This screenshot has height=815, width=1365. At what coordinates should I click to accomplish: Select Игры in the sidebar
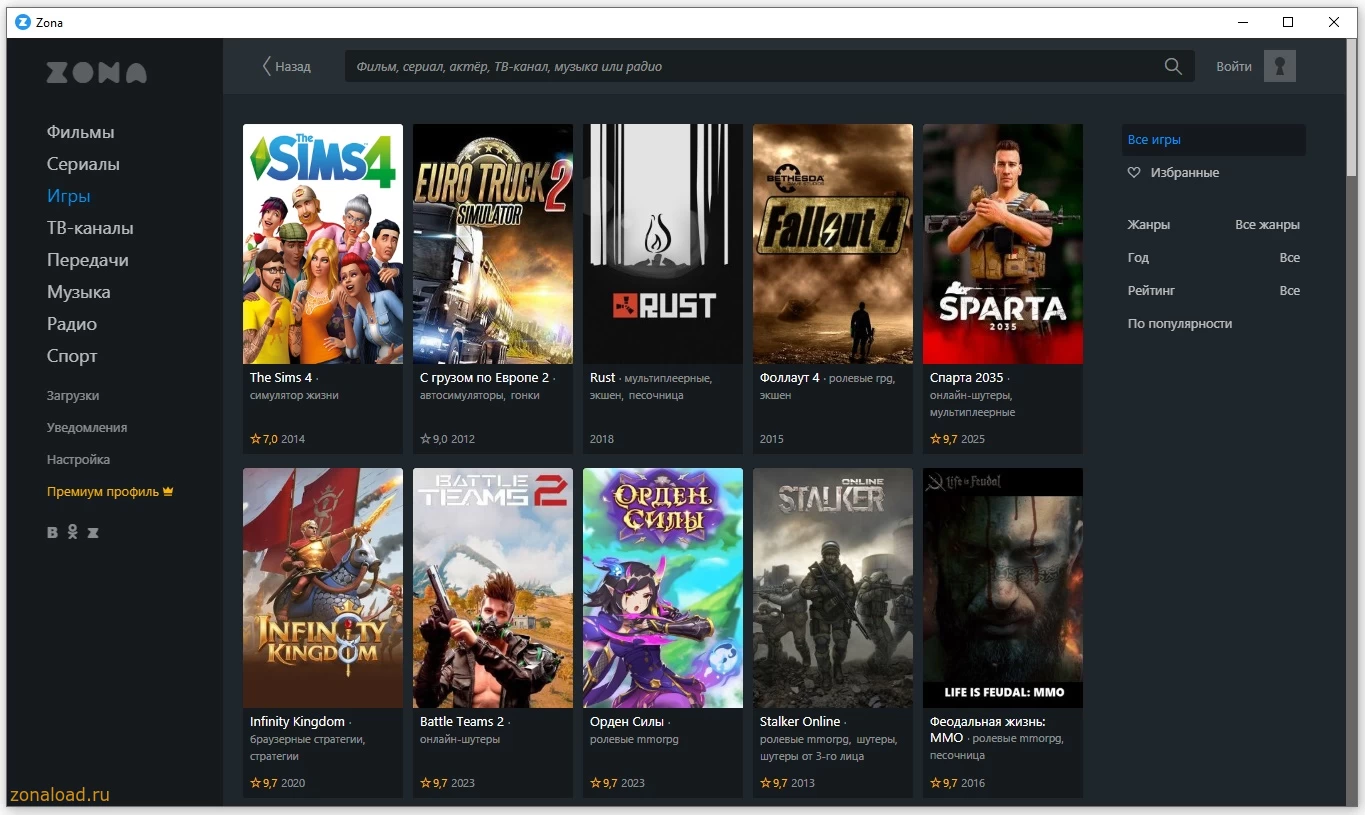[69, 196]
